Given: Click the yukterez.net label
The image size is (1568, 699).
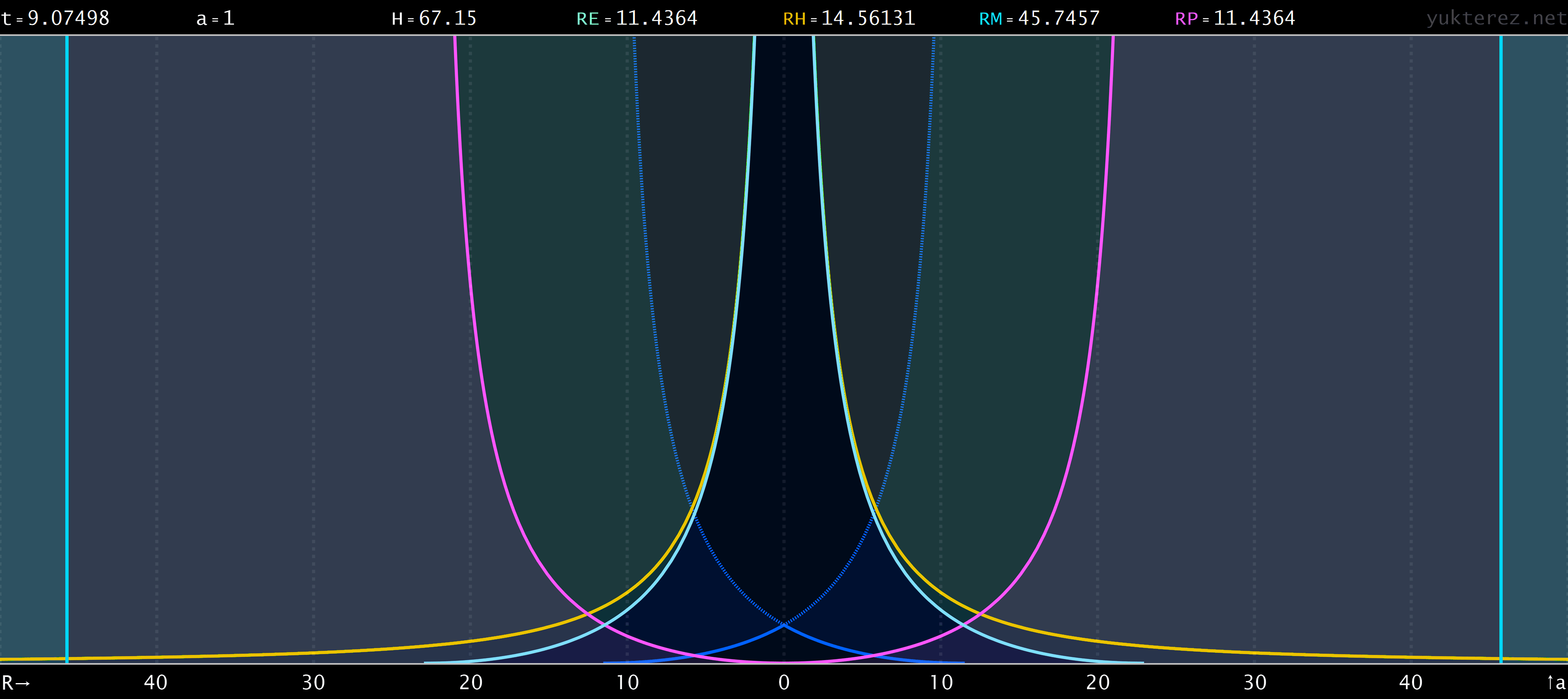Looking at the screenshot, I should click(1496, 18).
